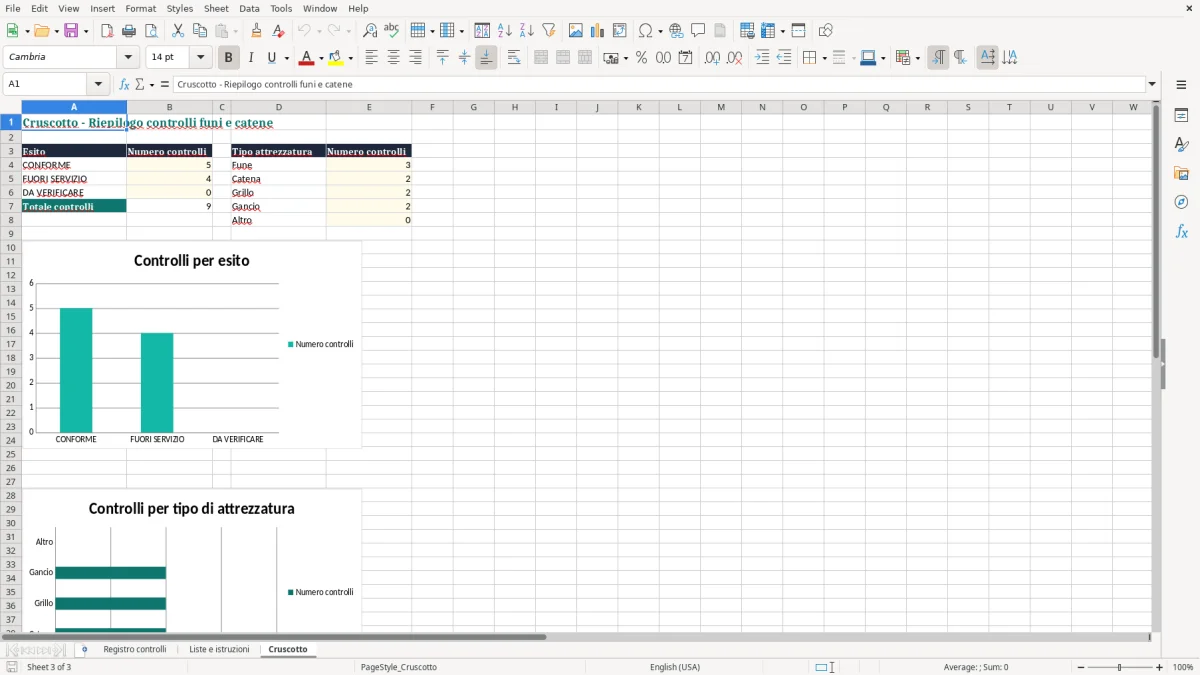
Task: Click the status bar zoom slider
Action: [x=1120, y=667]
